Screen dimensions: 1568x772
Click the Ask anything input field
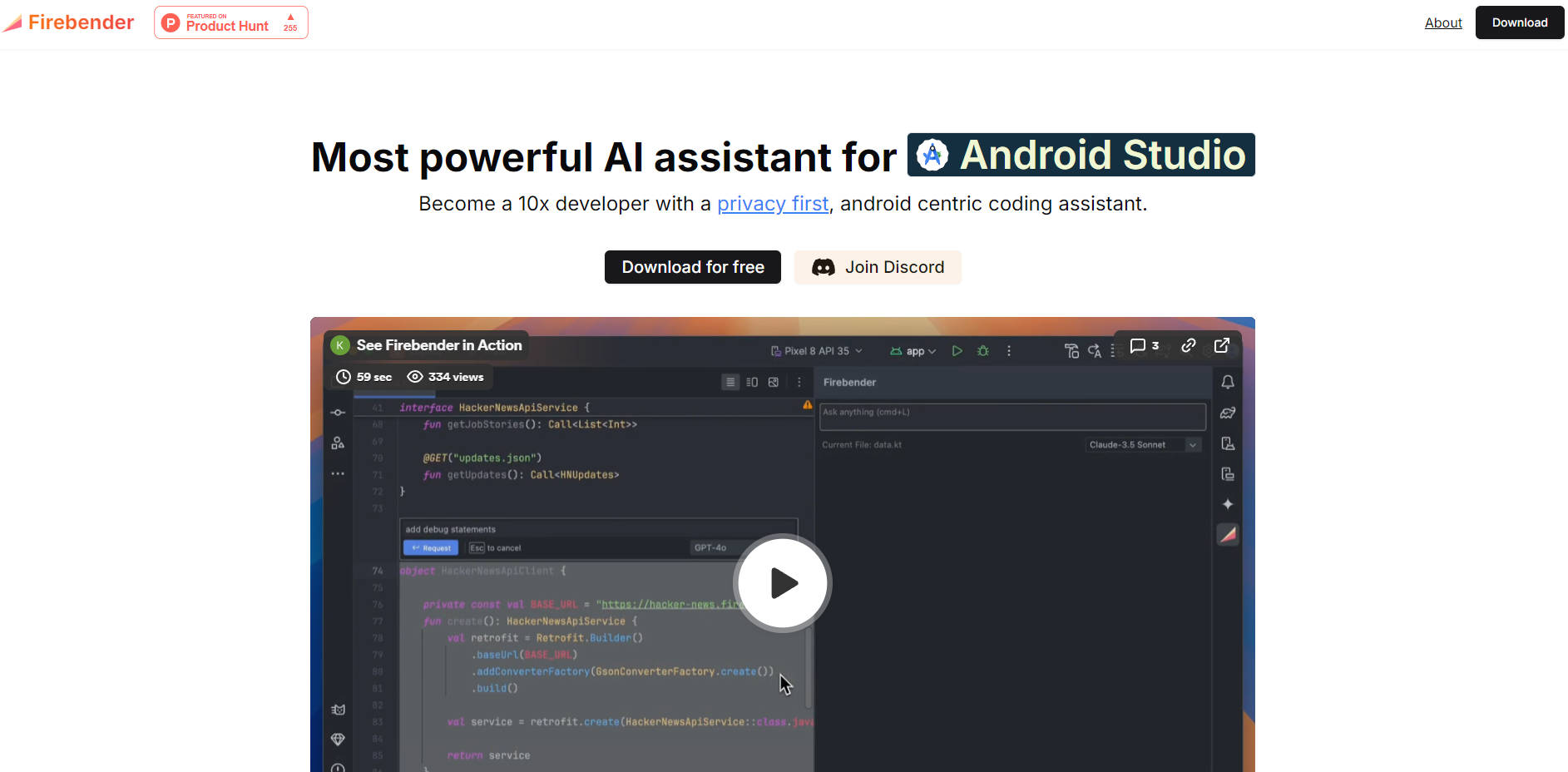pos(1012,417)
